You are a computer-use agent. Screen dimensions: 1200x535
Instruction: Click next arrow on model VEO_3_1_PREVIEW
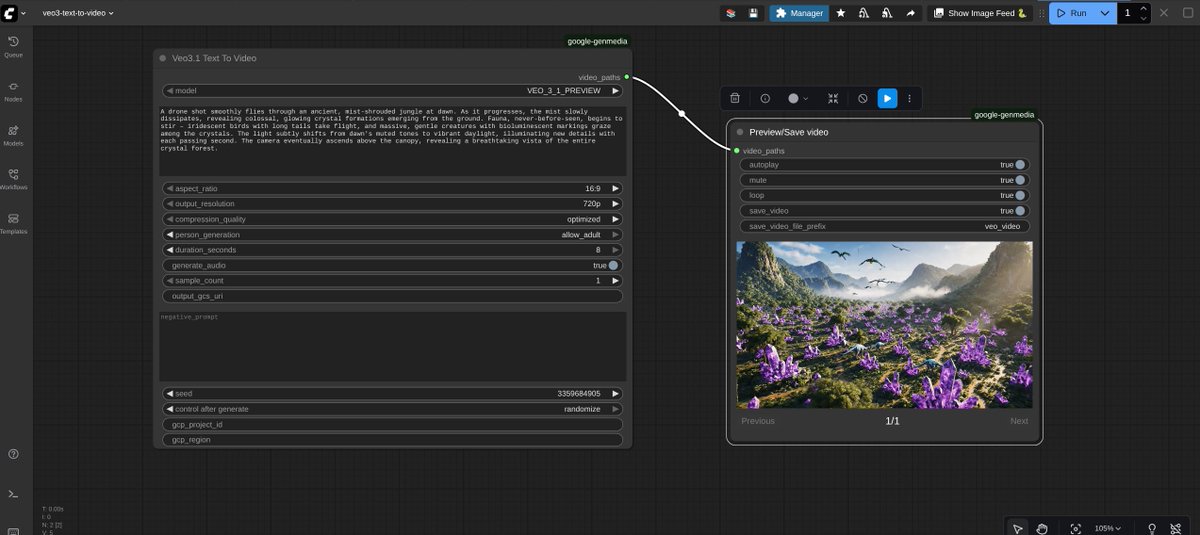[x=616, y=90]
